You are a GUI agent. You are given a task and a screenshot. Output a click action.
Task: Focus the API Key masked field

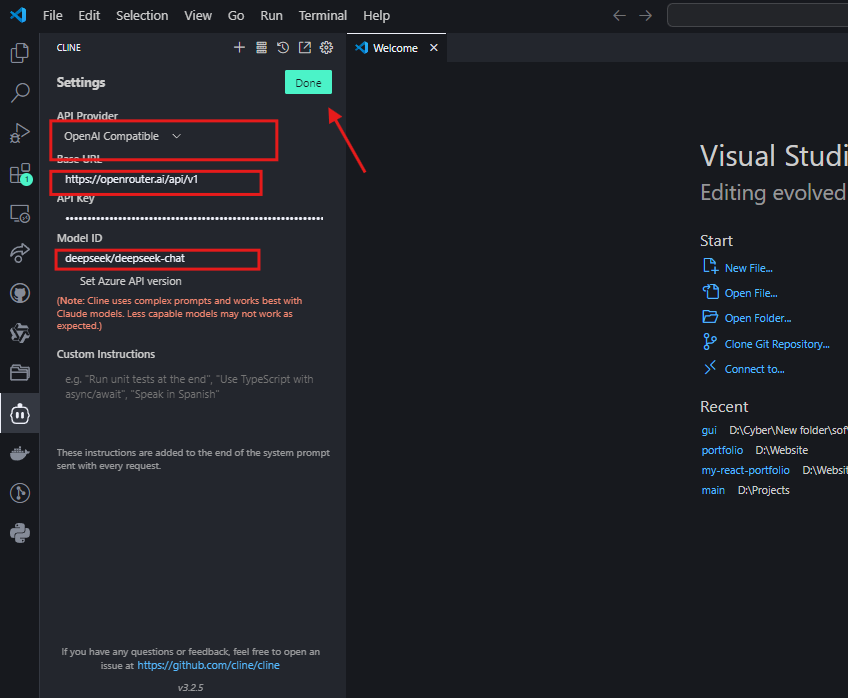[x=194, y=218]
